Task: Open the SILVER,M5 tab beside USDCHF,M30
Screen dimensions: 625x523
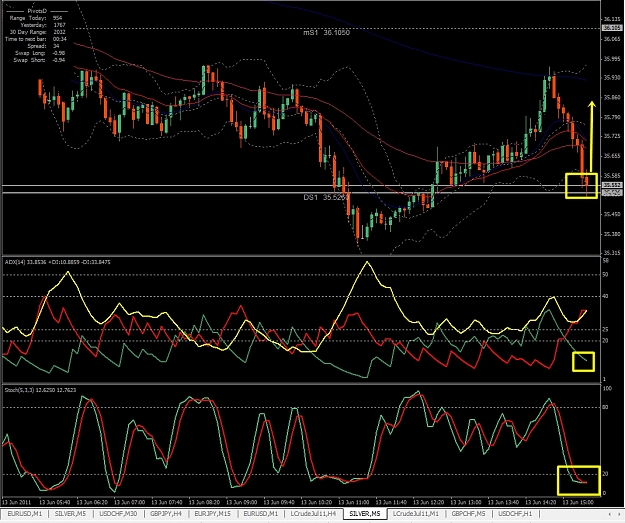Action: pyautogui.click(x=70, y=514)
